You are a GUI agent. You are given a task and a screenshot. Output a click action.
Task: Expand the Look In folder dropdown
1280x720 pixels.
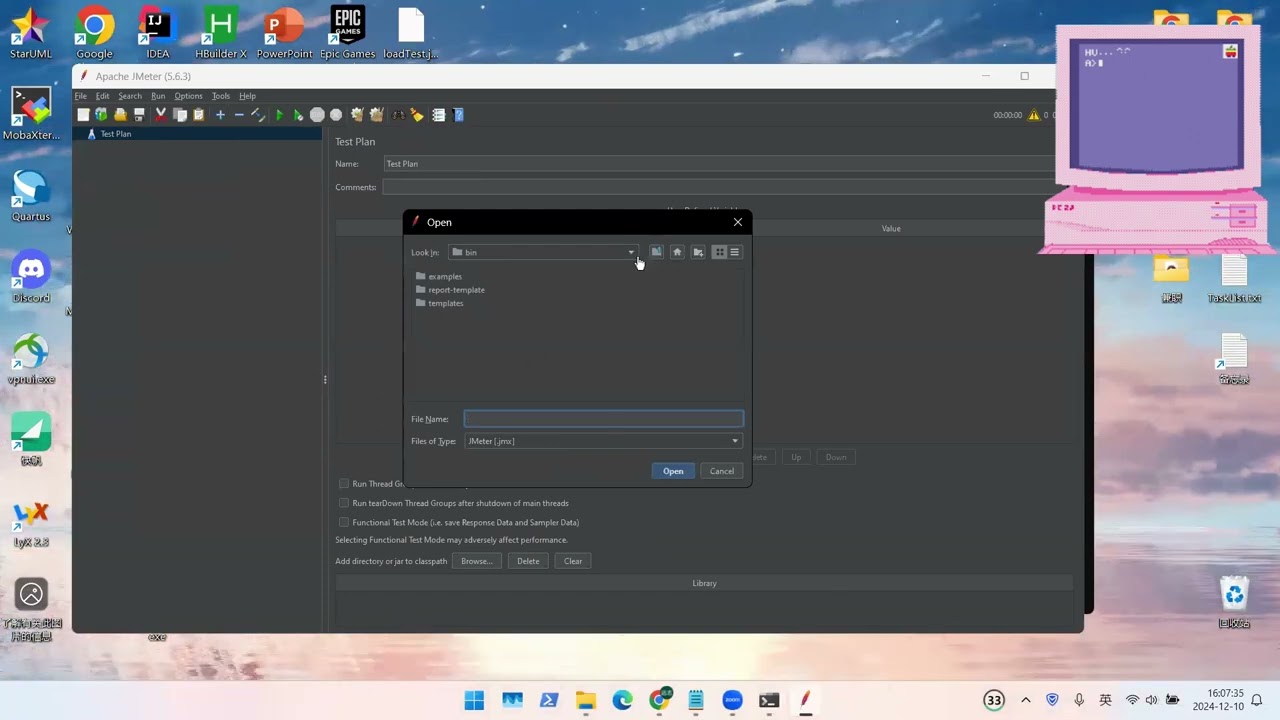631,252
